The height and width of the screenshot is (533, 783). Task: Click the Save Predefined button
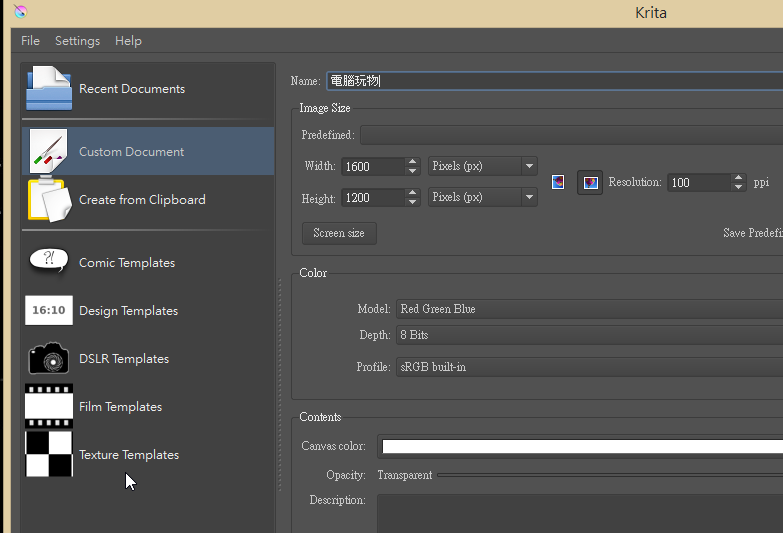(753, 233)
